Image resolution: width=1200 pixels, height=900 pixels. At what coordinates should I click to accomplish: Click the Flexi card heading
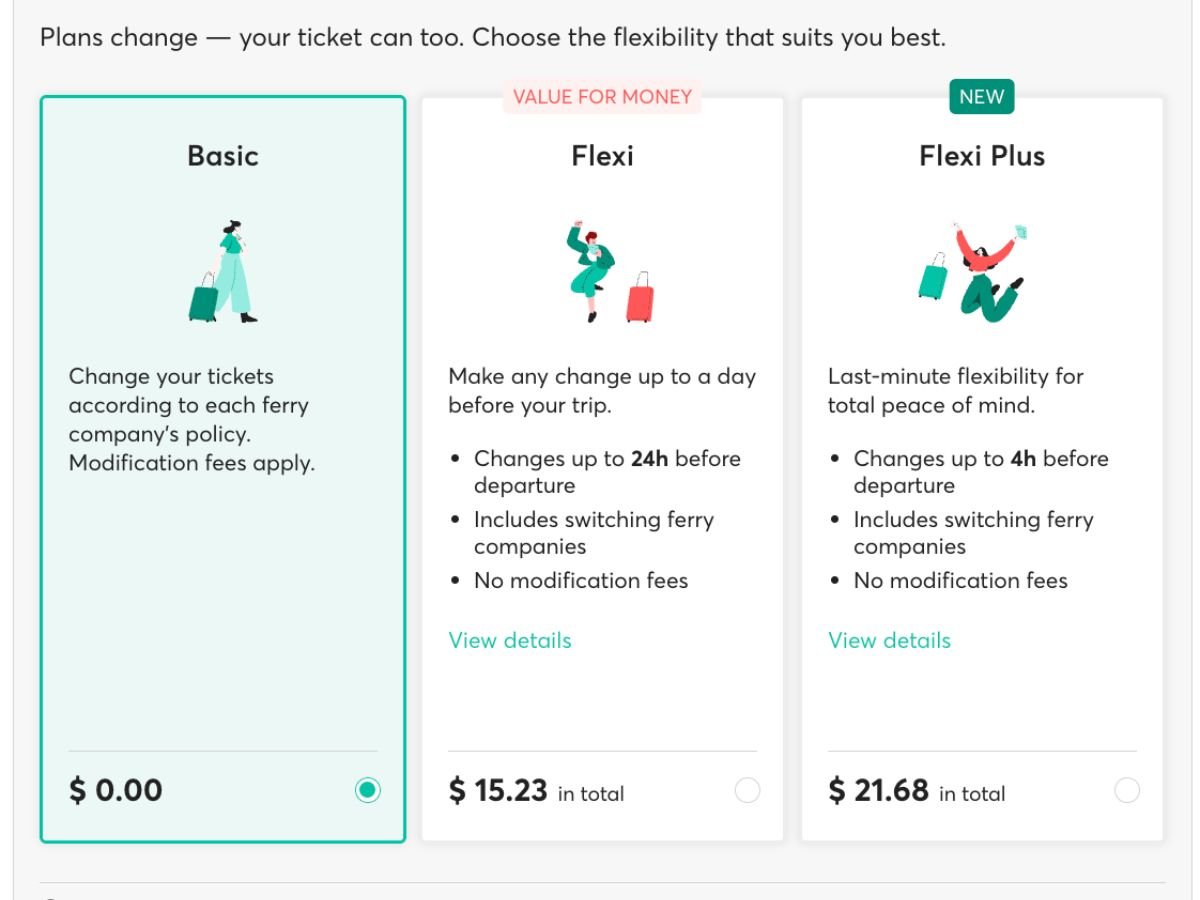(602, 156)
